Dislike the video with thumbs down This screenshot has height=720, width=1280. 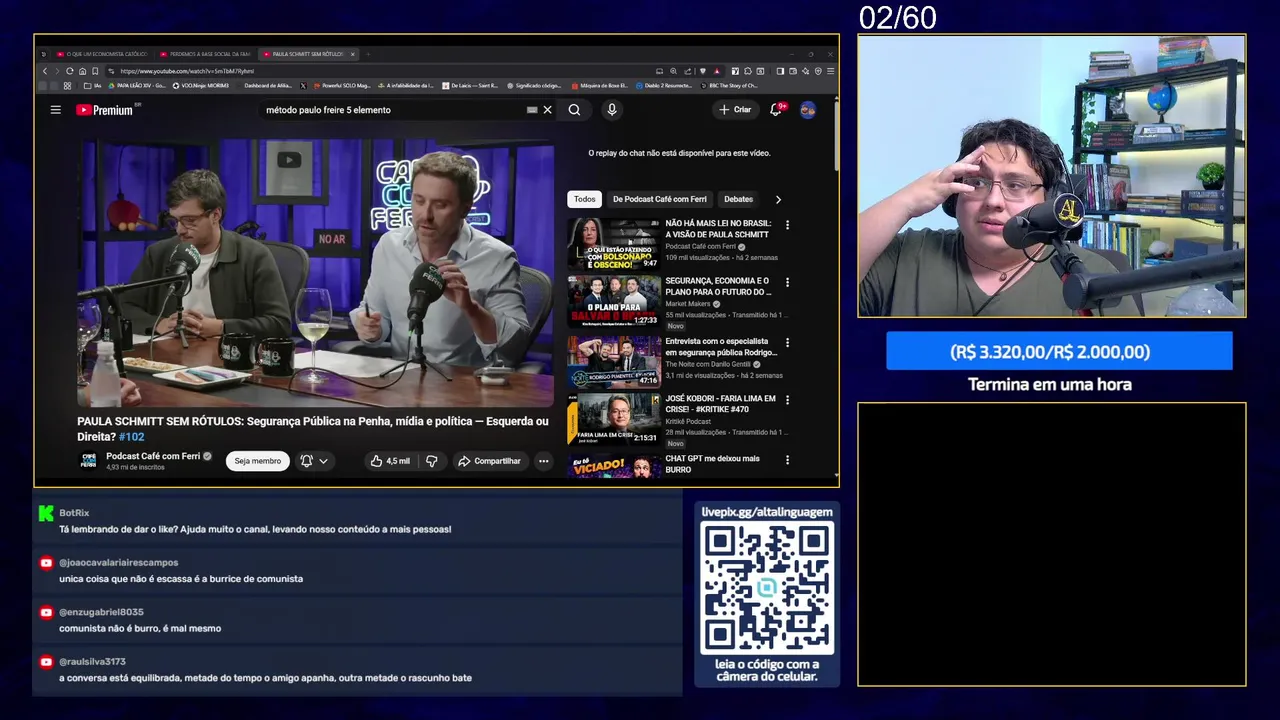click(431, 461)
